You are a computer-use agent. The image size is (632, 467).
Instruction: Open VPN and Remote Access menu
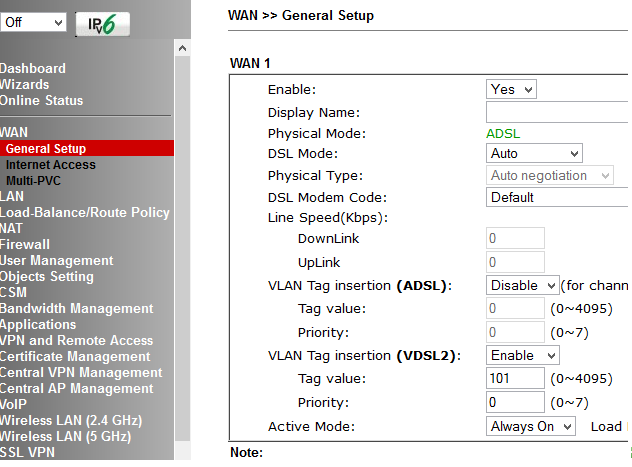coord(76,340)
